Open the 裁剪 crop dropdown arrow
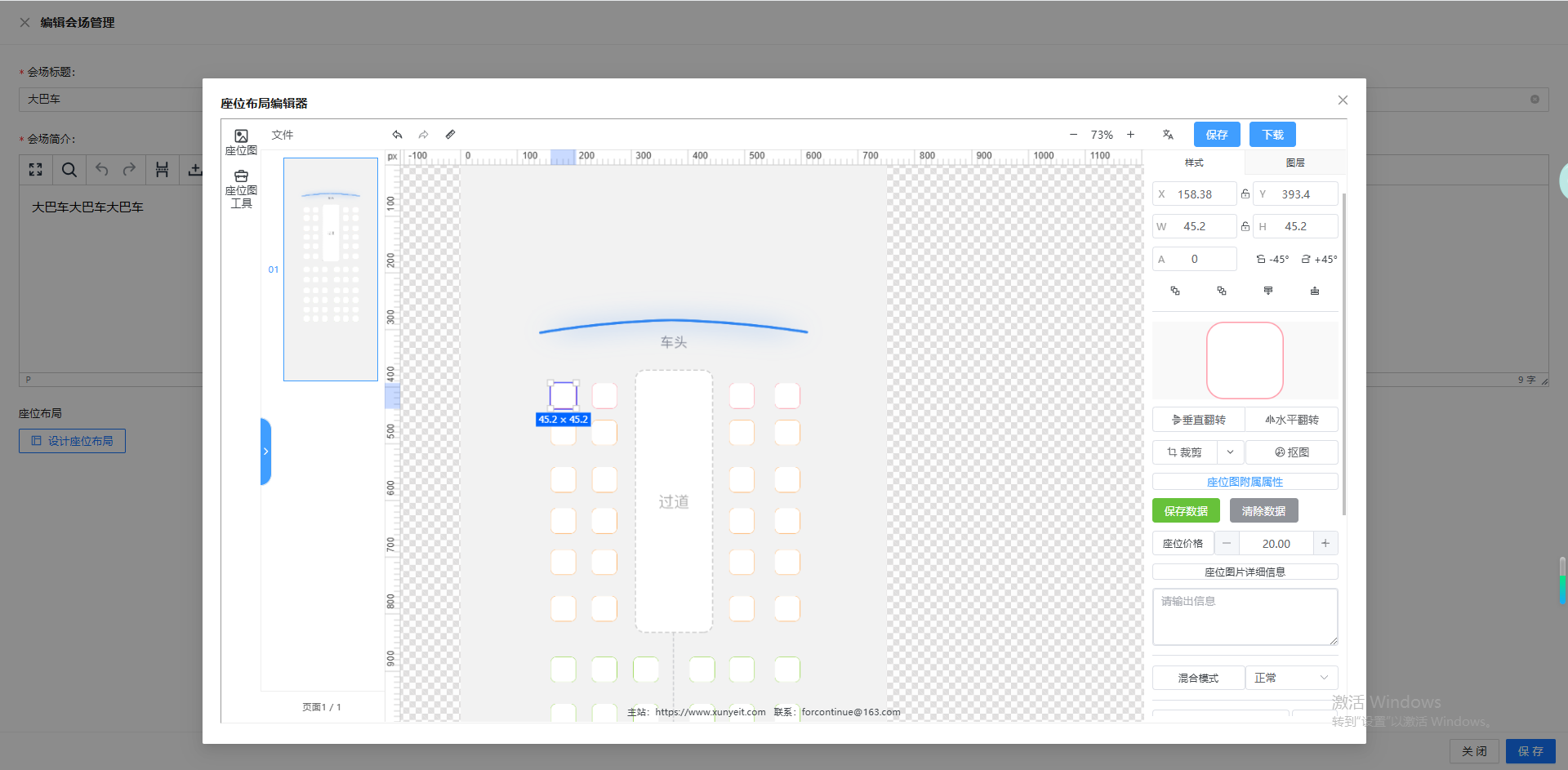Screen dimensions: 1568x770 (1230, 452)
